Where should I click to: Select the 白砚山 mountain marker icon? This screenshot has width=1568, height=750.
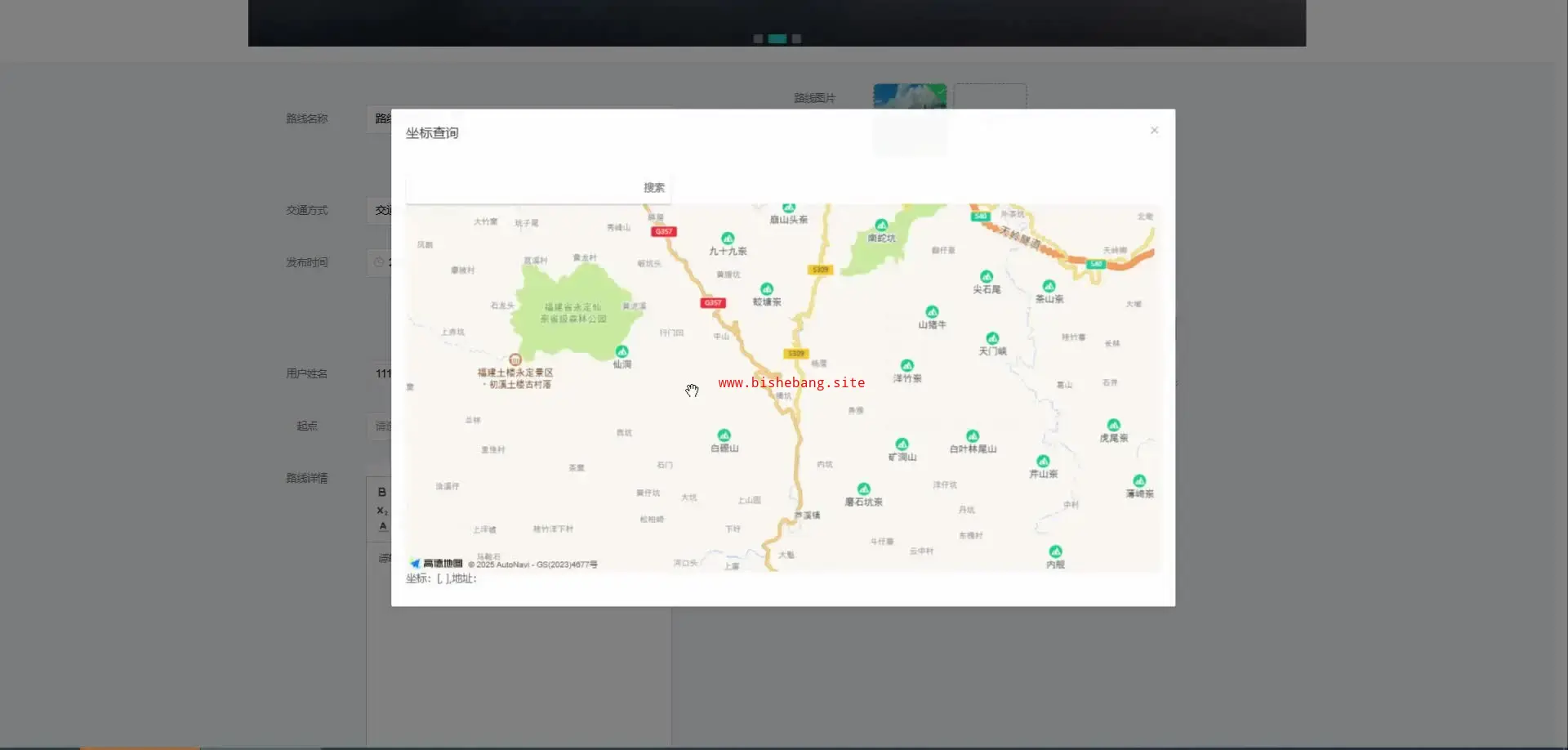(724, 435)
